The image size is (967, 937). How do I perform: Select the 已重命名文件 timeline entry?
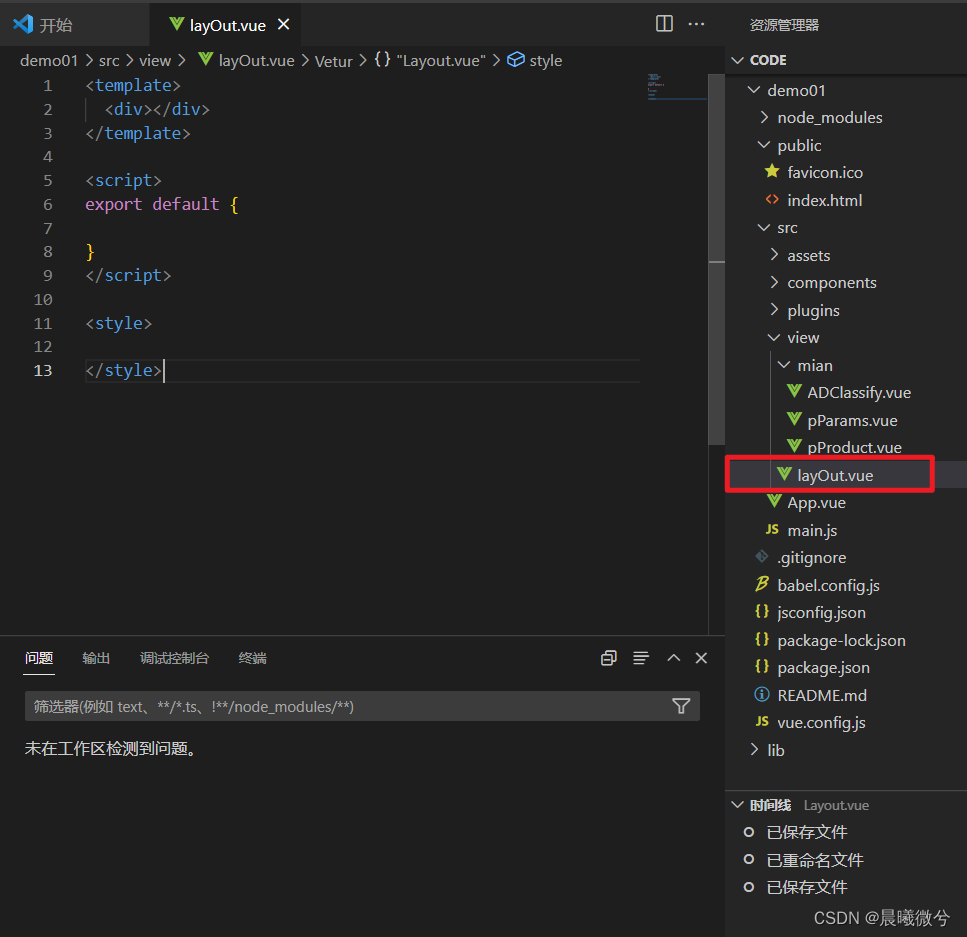(x=815, y=860)
